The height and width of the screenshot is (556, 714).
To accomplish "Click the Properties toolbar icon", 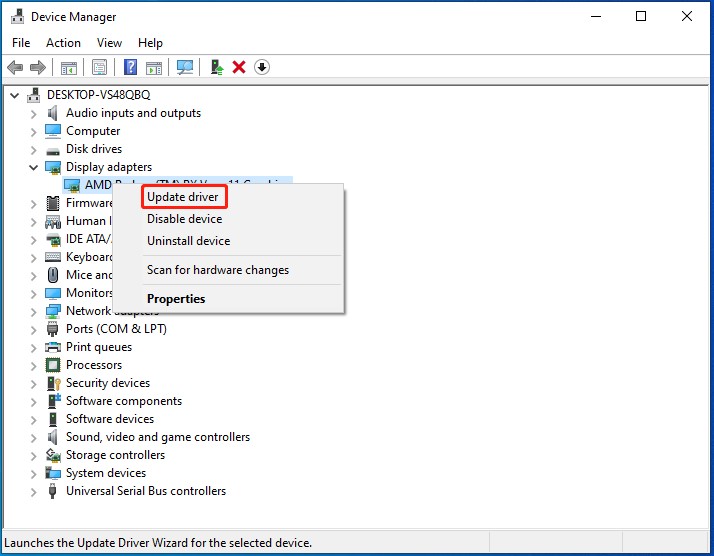I will point(99,67).
